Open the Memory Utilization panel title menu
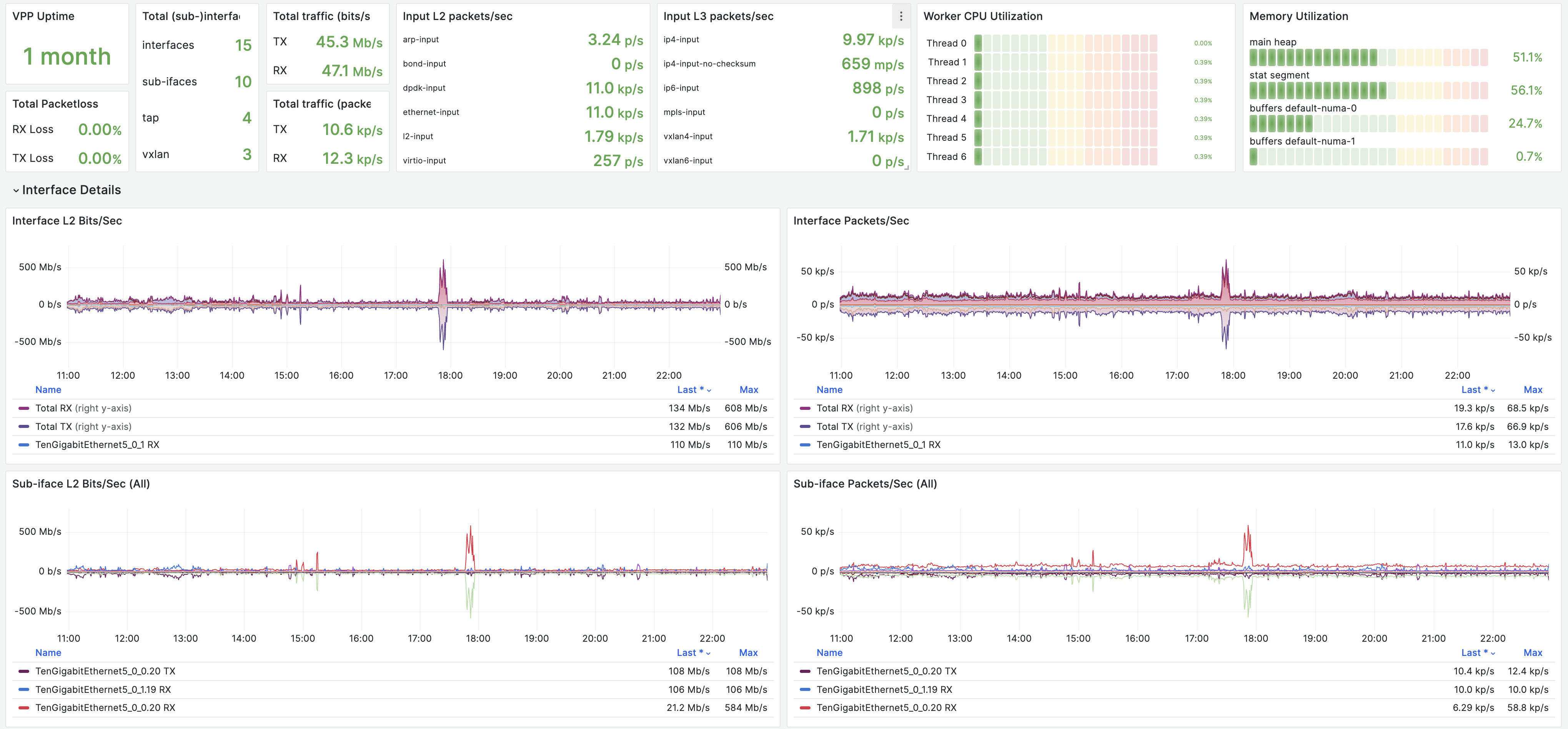1568x729 pixels. coord(1298,17)
